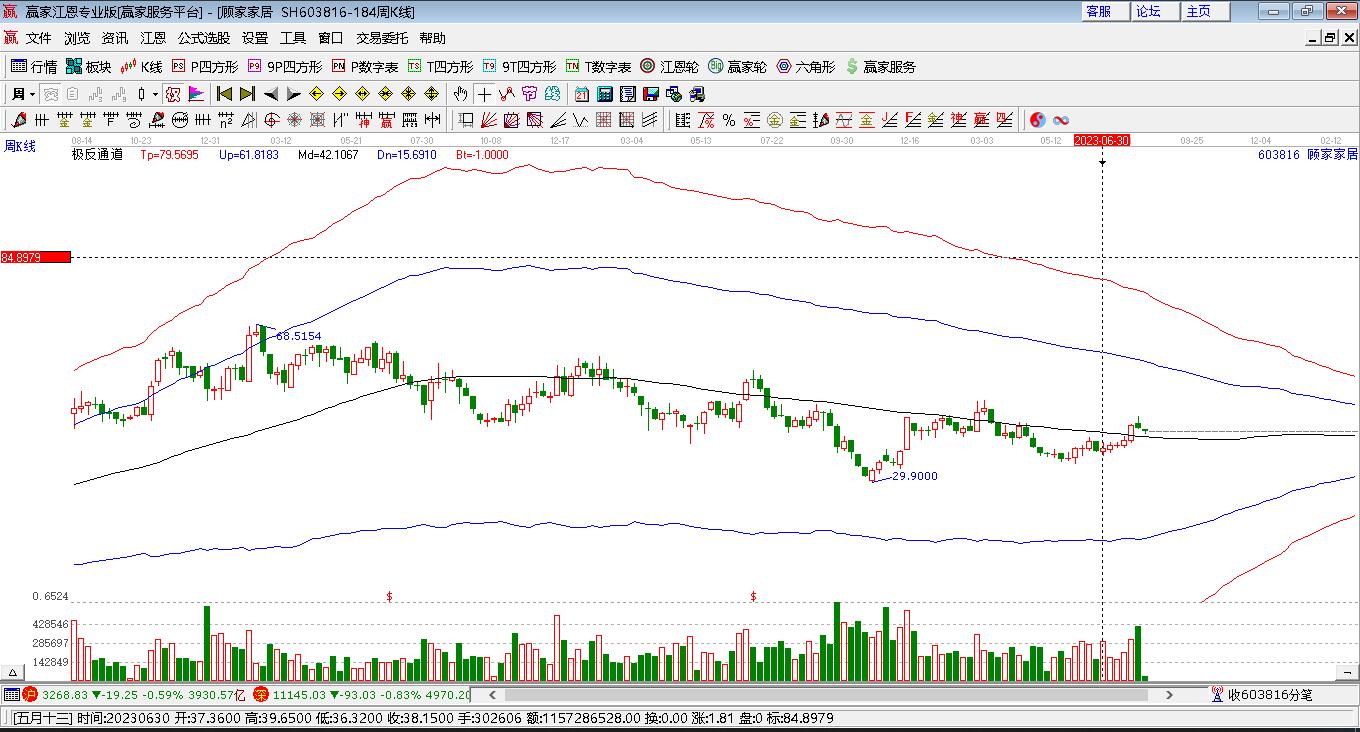Click the horizontal scrollbar left arrow

point(492,694)
